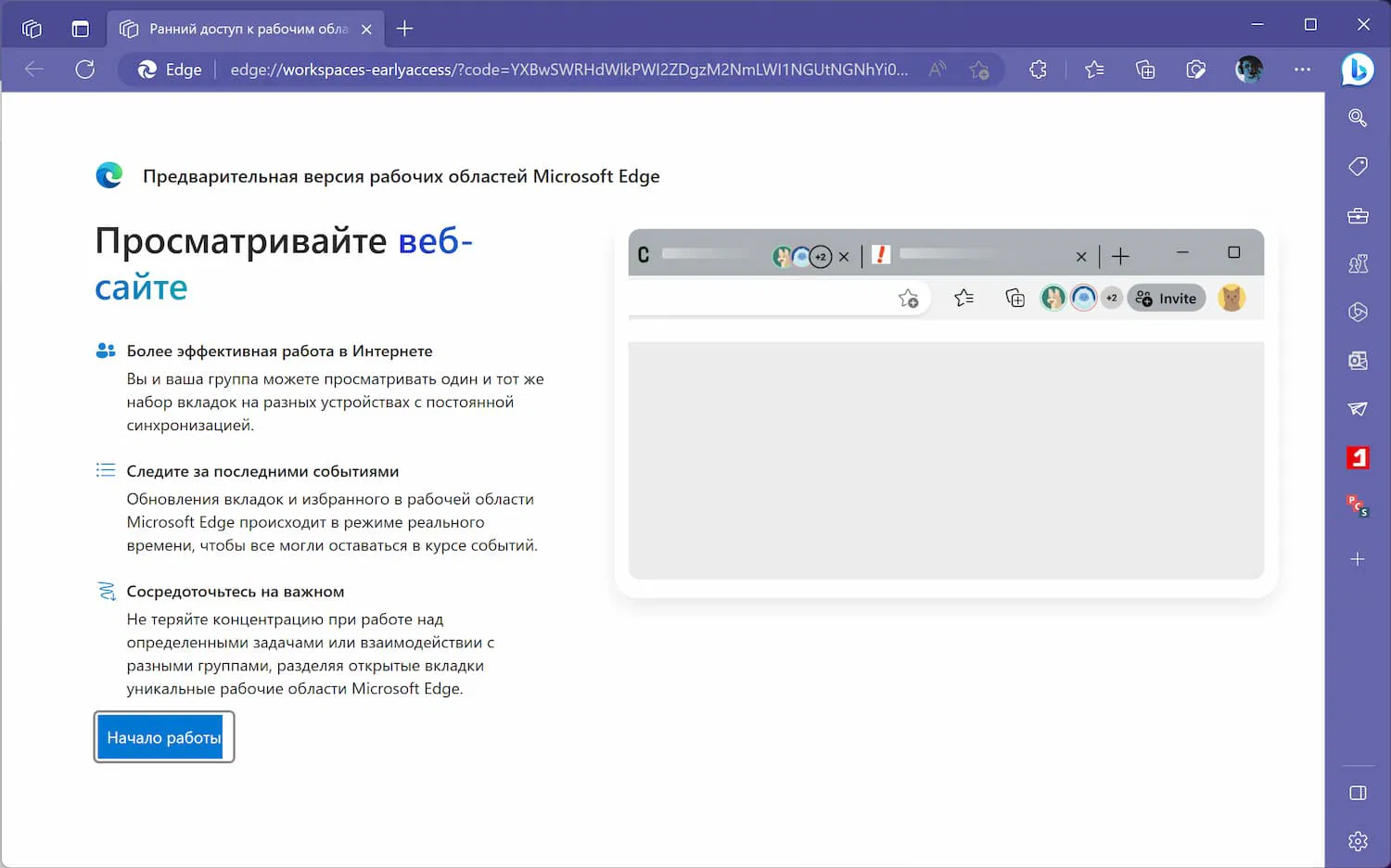The width and height of the screenshot is (1391, 868).
Task: Open the Settings and more three-dot menu
Action: click(x=1303, y=70)
